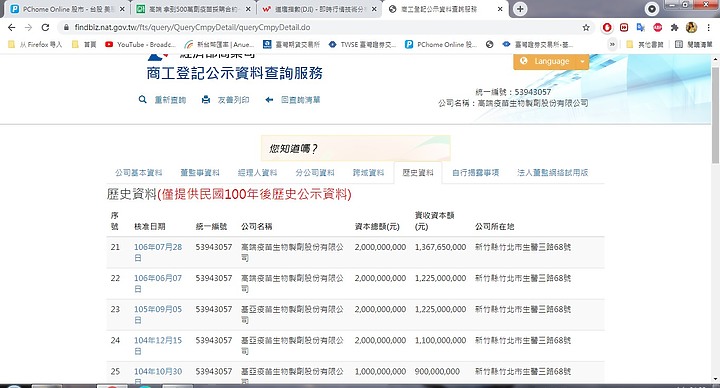Select the 公司基本資料 tab
This screenshot has width=720, height=388.
(x=138, y=173)
